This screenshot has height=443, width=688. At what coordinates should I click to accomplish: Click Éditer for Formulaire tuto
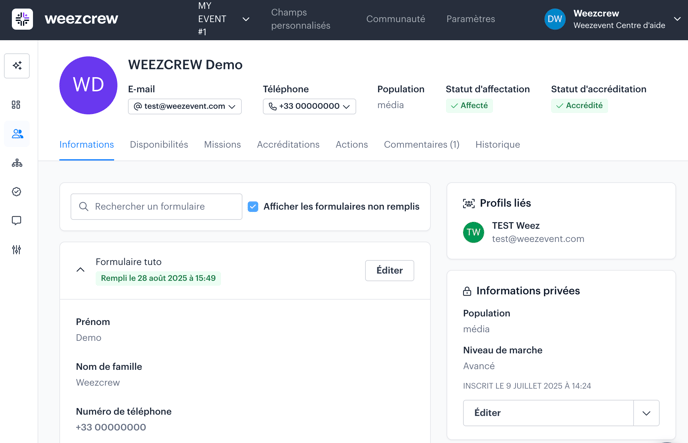390,270
